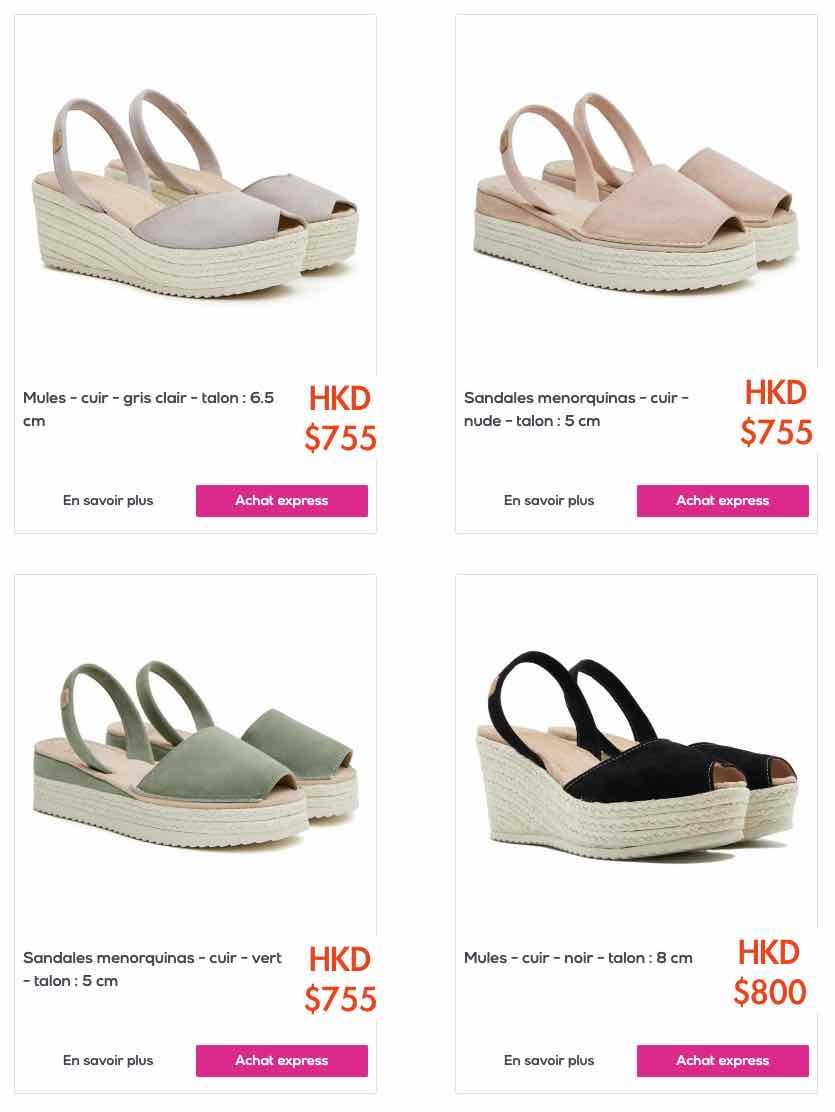Image resolution: width=835 pixels, height=1112 pixels.
Task: Open the nude menorquinas sandals product image
Action: click(636, 191)
